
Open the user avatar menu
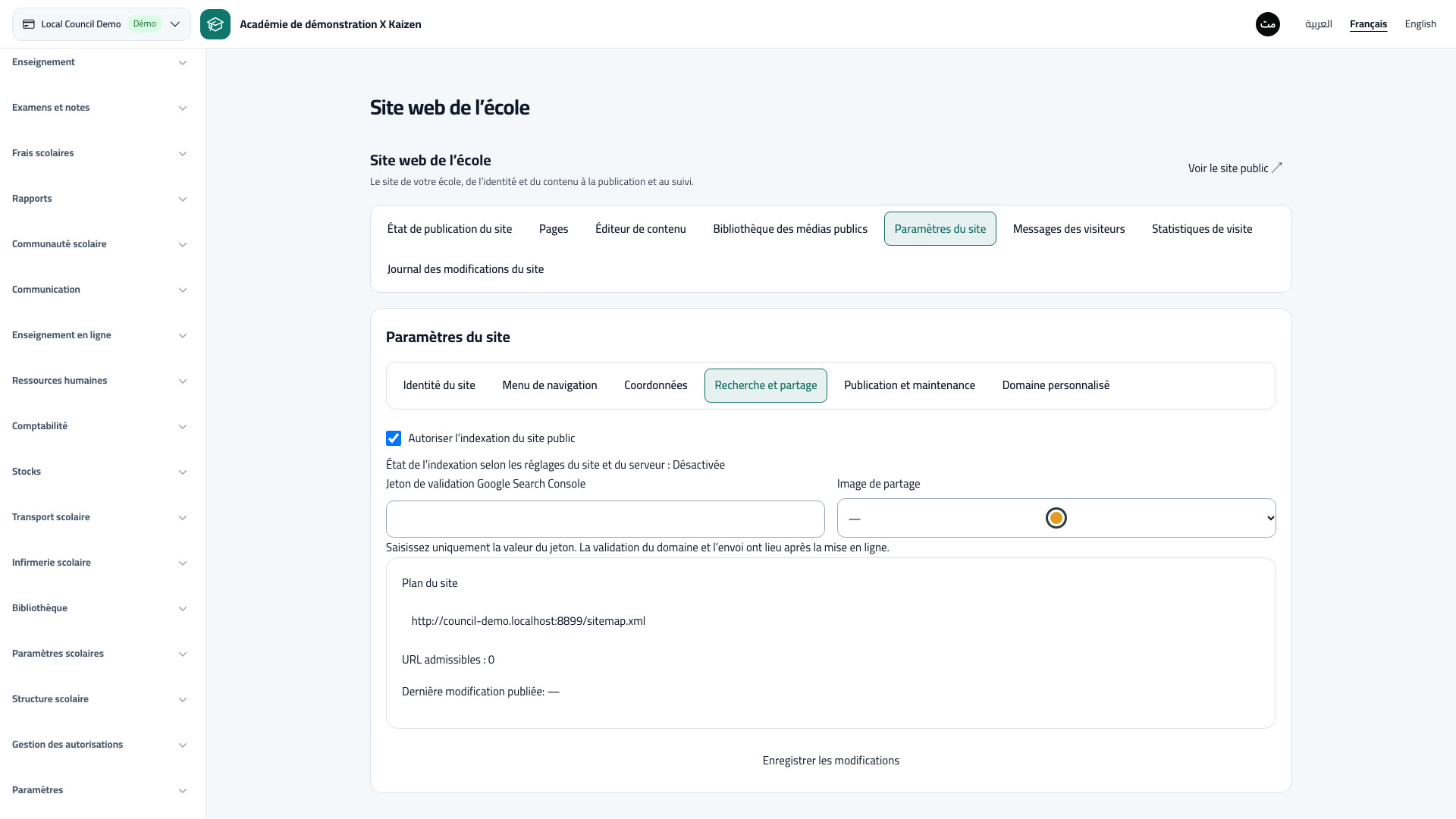(1268, 24)
